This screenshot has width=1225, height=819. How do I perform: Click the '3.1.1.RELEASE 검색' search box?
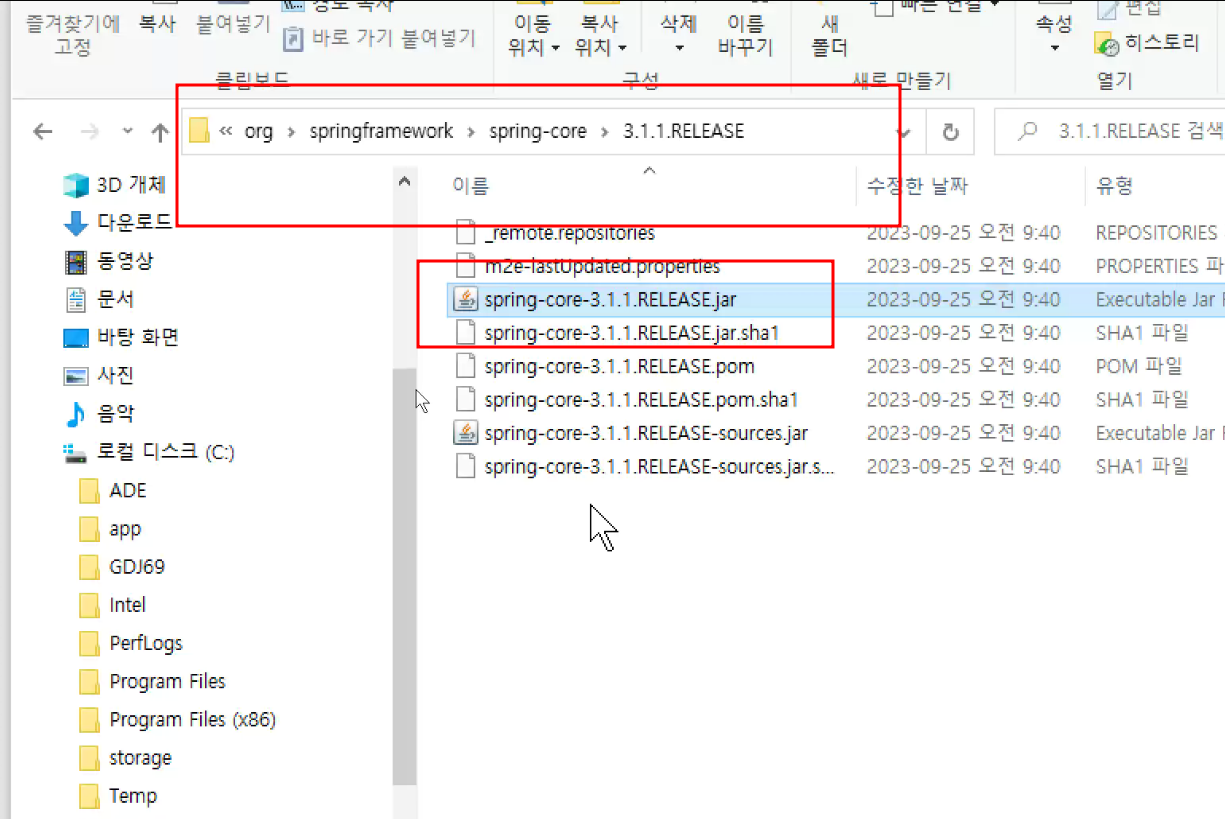click(x=1110, y=131)
